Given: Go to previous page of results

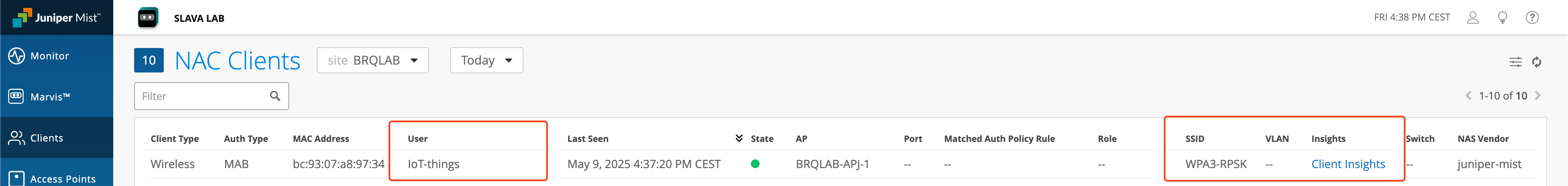Looking at the screenshot, I should [1468, 96].
